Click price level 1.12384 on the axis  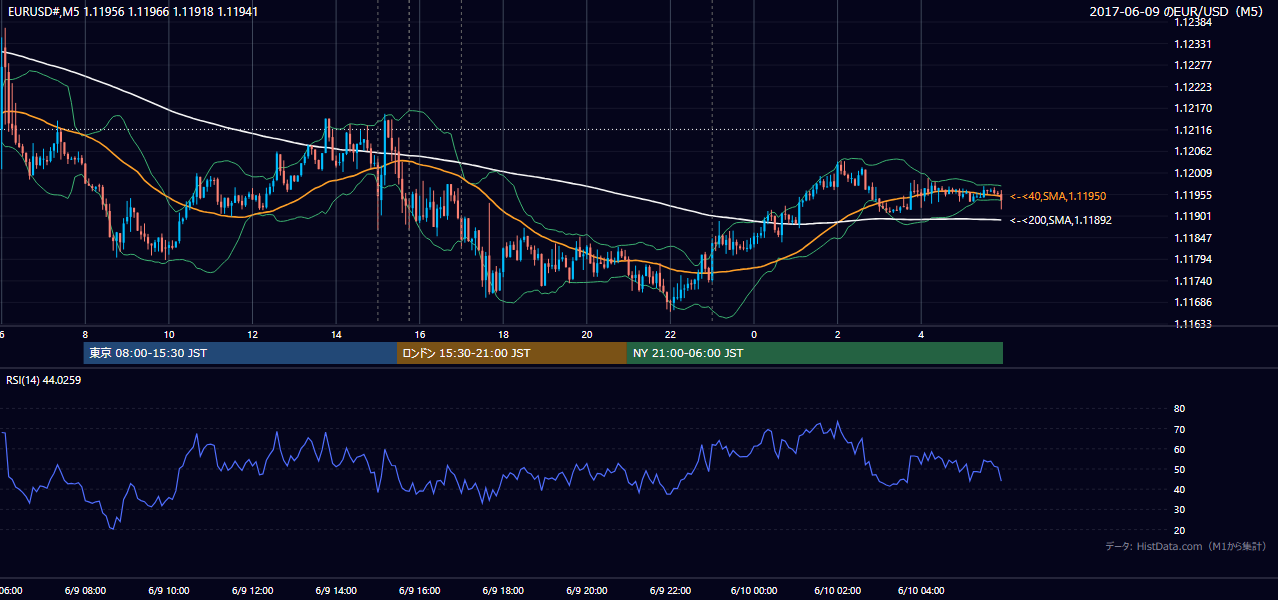coord(1193,22)
